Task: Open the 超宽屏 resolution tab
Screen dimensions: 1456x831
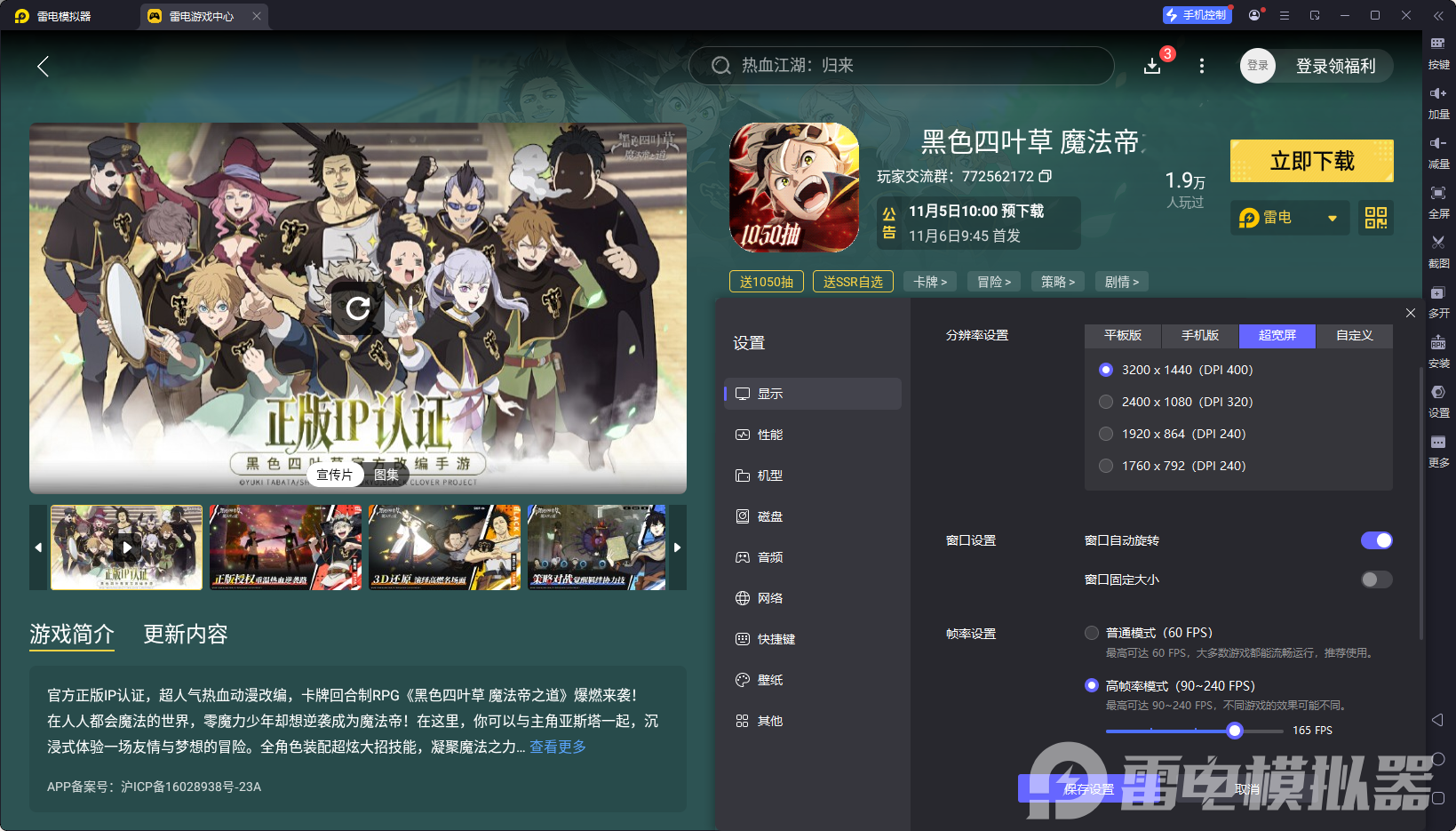Action: 1277,336
